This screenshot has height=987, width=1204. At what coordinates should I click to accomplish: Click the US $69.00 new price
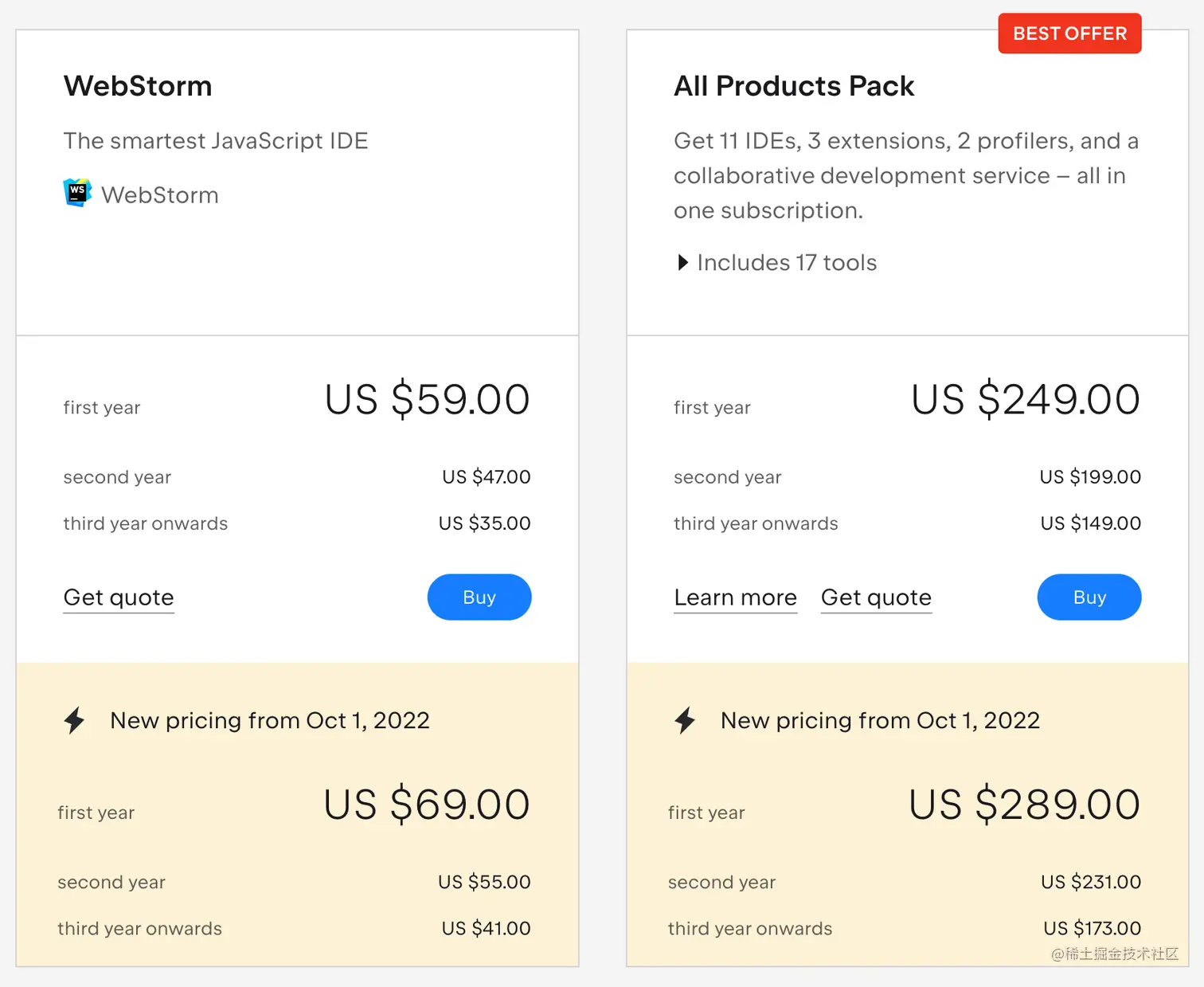(x=427, y=804)
